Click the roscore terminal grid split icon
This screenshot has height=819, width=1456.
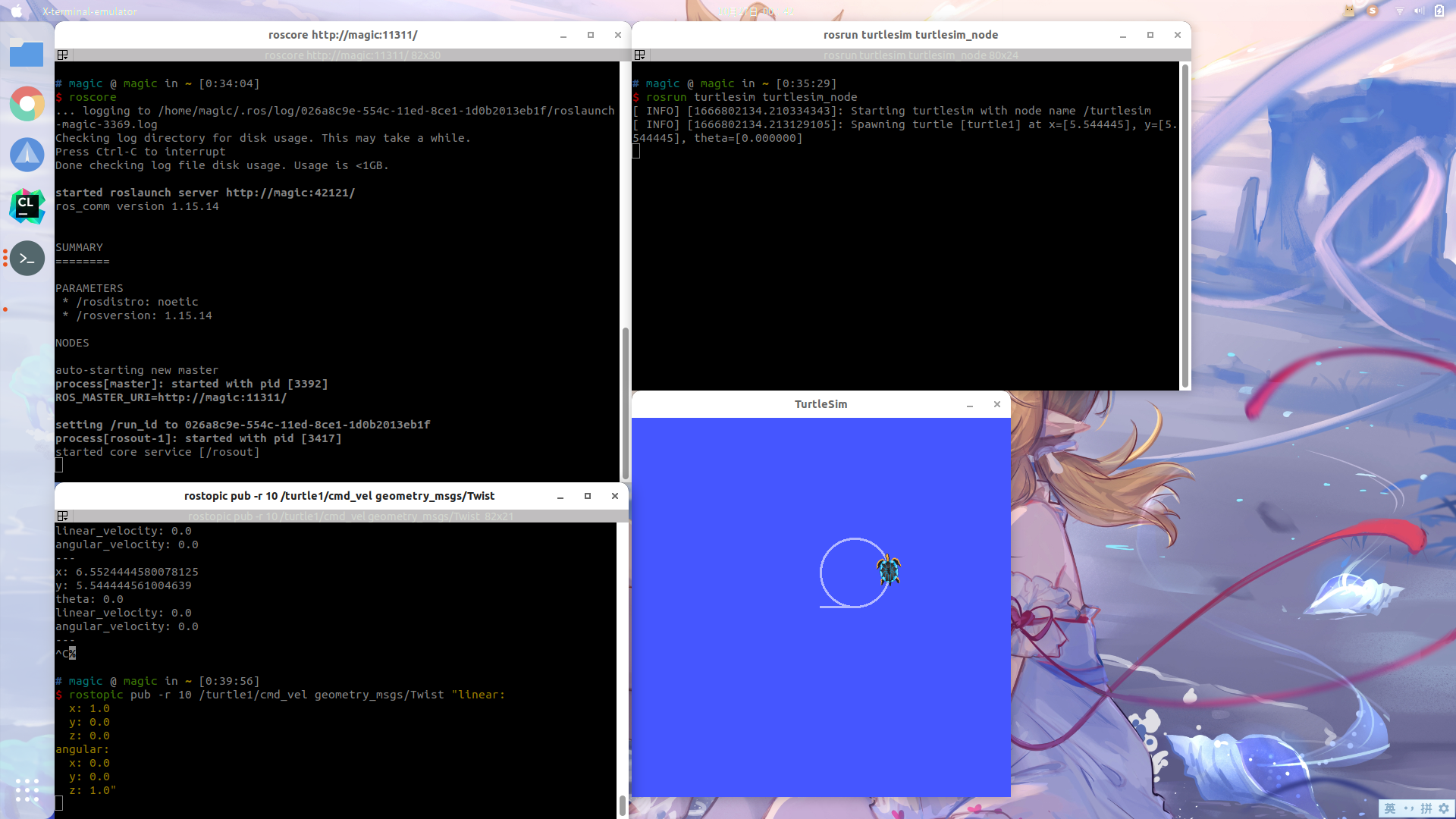[x=63, y=55]
